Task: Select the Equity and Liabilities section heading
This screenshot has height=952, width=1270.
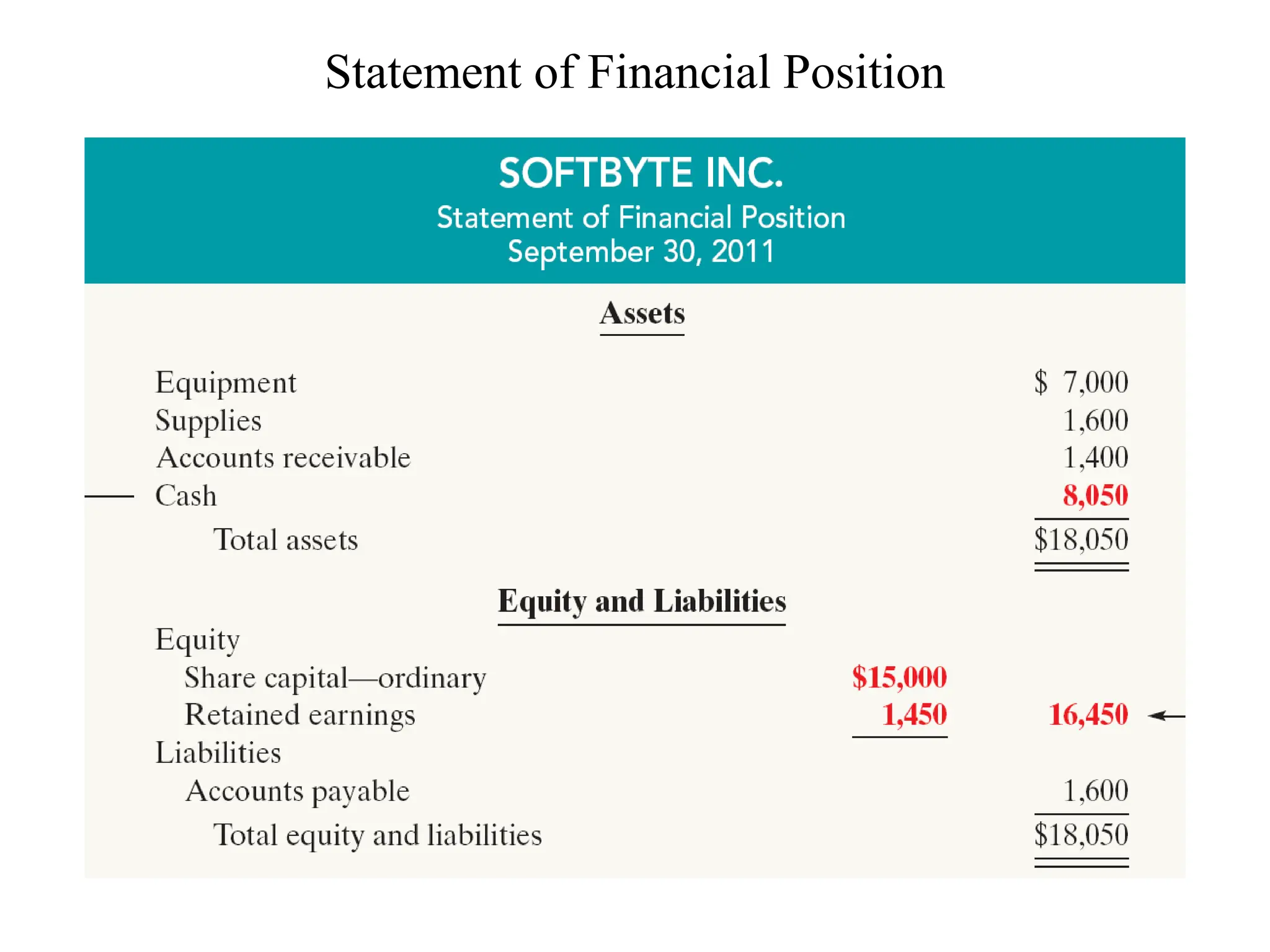Action: (x=642, y=601)
